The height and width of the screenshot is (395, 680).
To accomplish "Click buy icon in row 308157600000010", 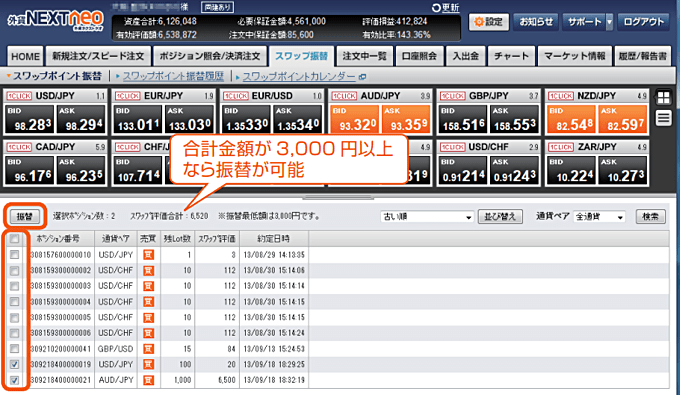I will click(x=149, y=255).
